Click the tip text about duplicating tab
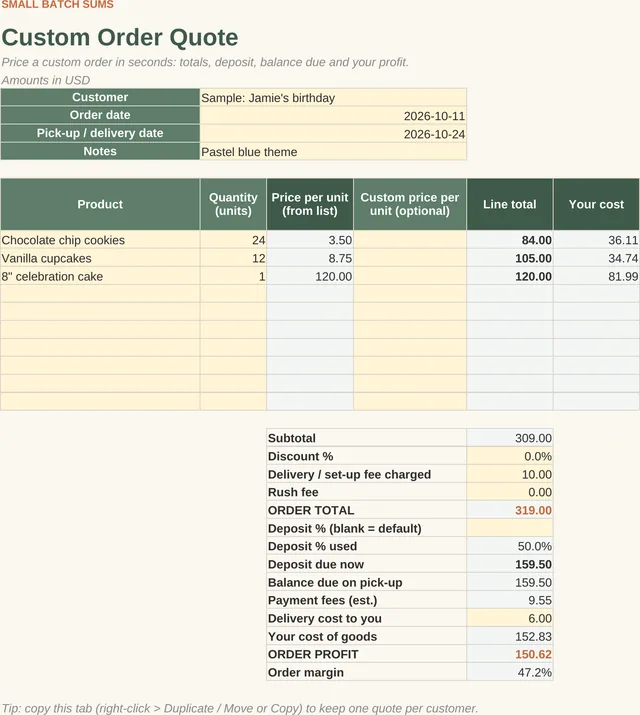Viewport: 640px width, 715px height. point(240,708)
